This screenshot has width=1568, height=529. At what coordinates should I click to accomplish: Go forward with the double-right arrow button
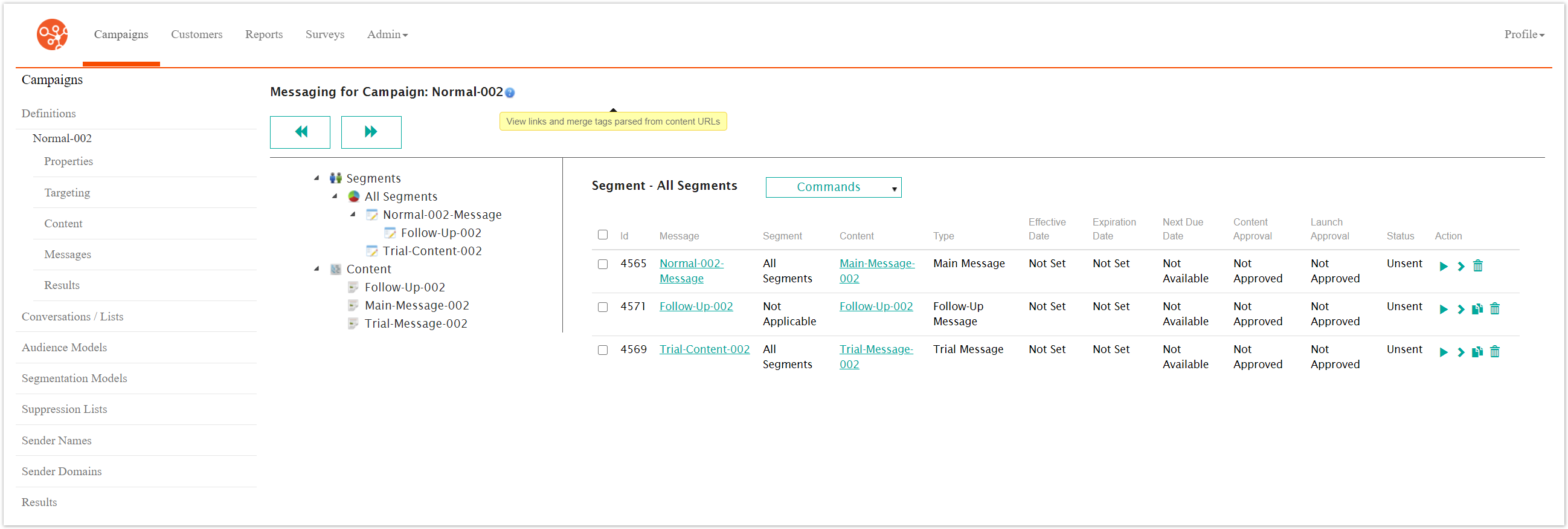coord(371,132)
